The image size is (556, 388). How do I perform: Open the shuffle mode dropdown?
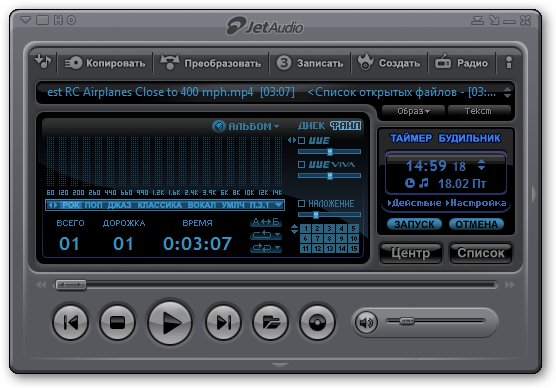pos(266,248)
